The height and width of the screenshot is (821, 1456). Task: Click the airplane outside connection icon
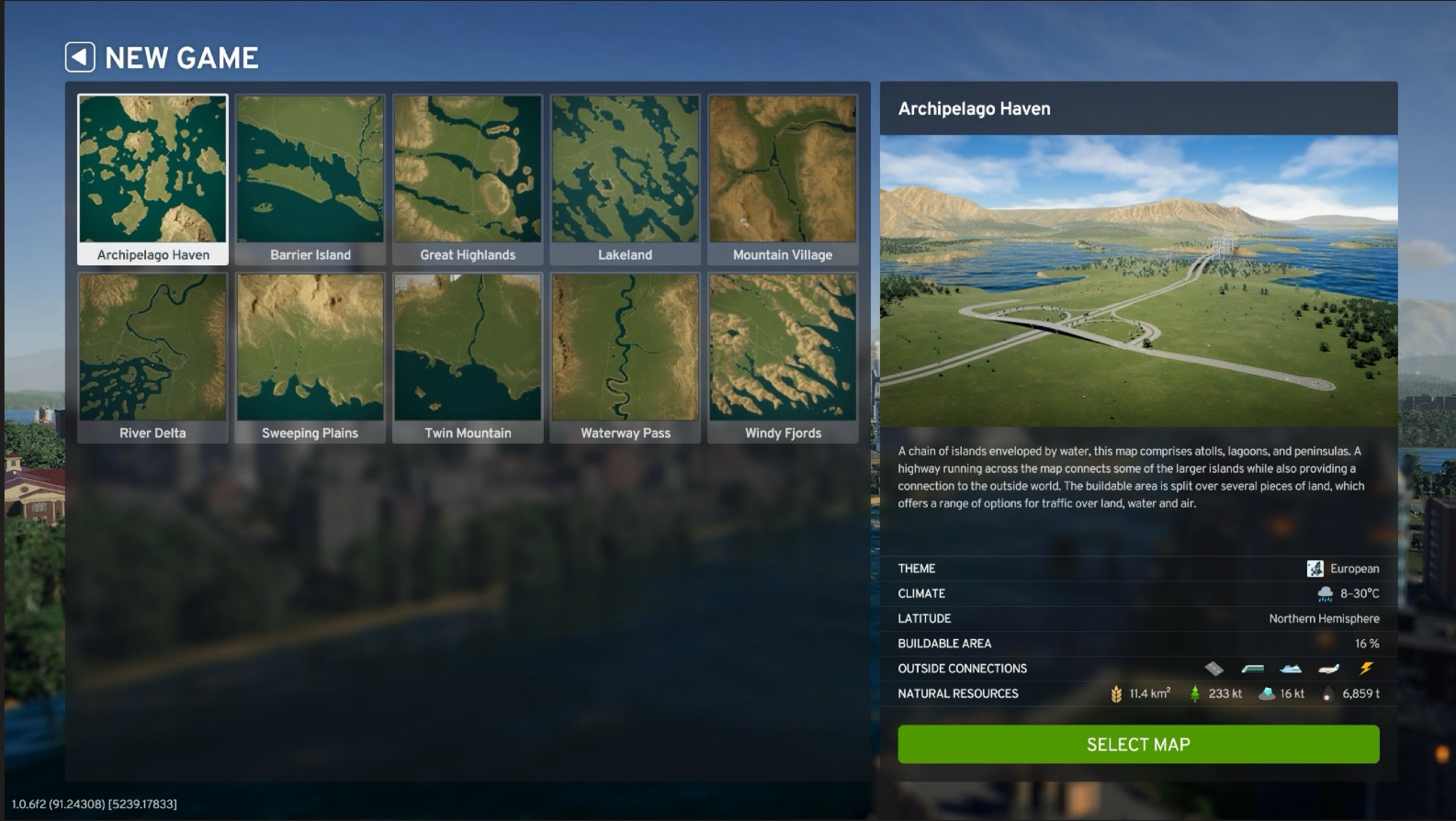click(x=1328, y=669)
